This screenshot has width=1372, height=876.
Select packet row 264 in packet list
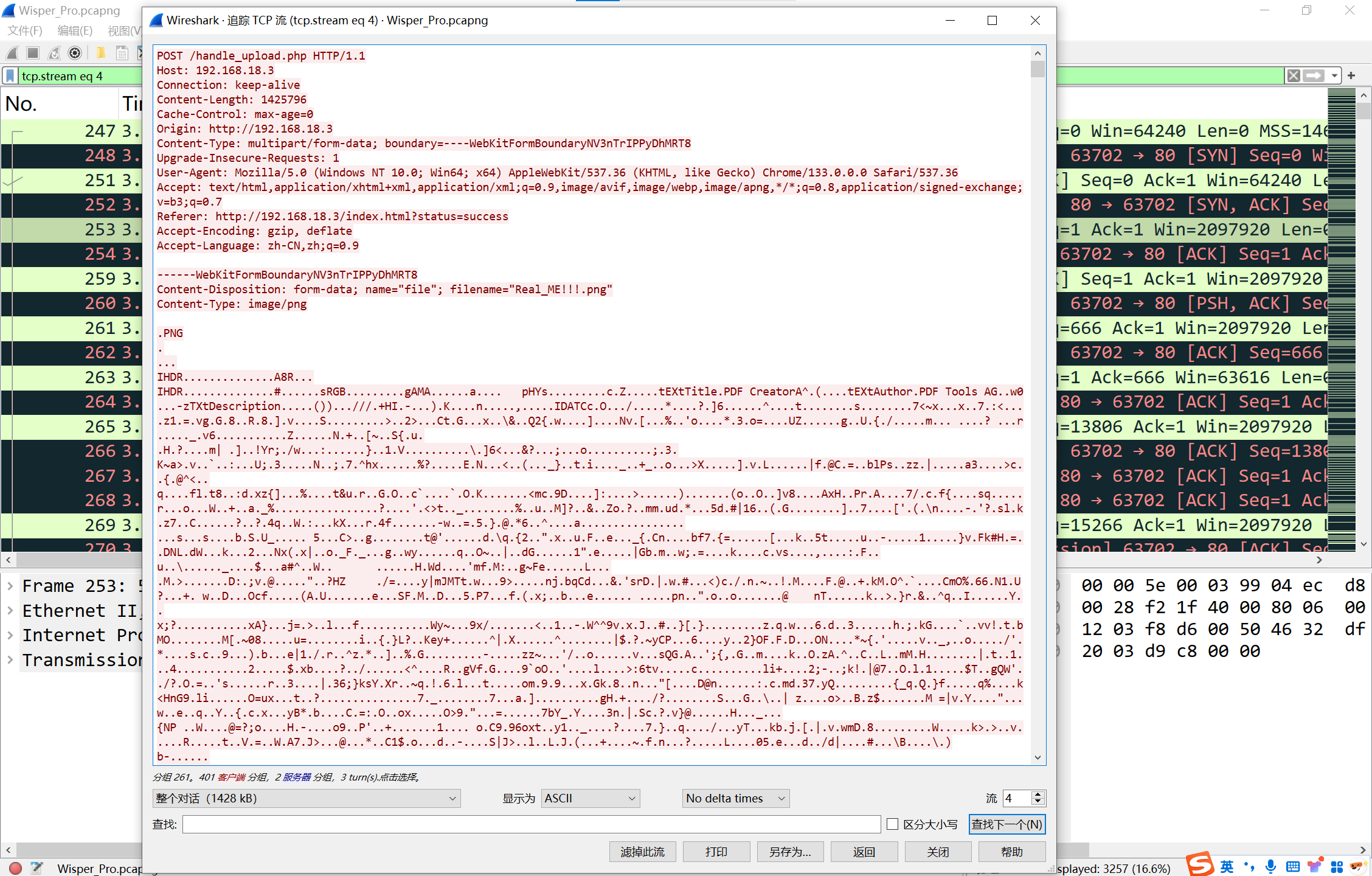point(71,401)
